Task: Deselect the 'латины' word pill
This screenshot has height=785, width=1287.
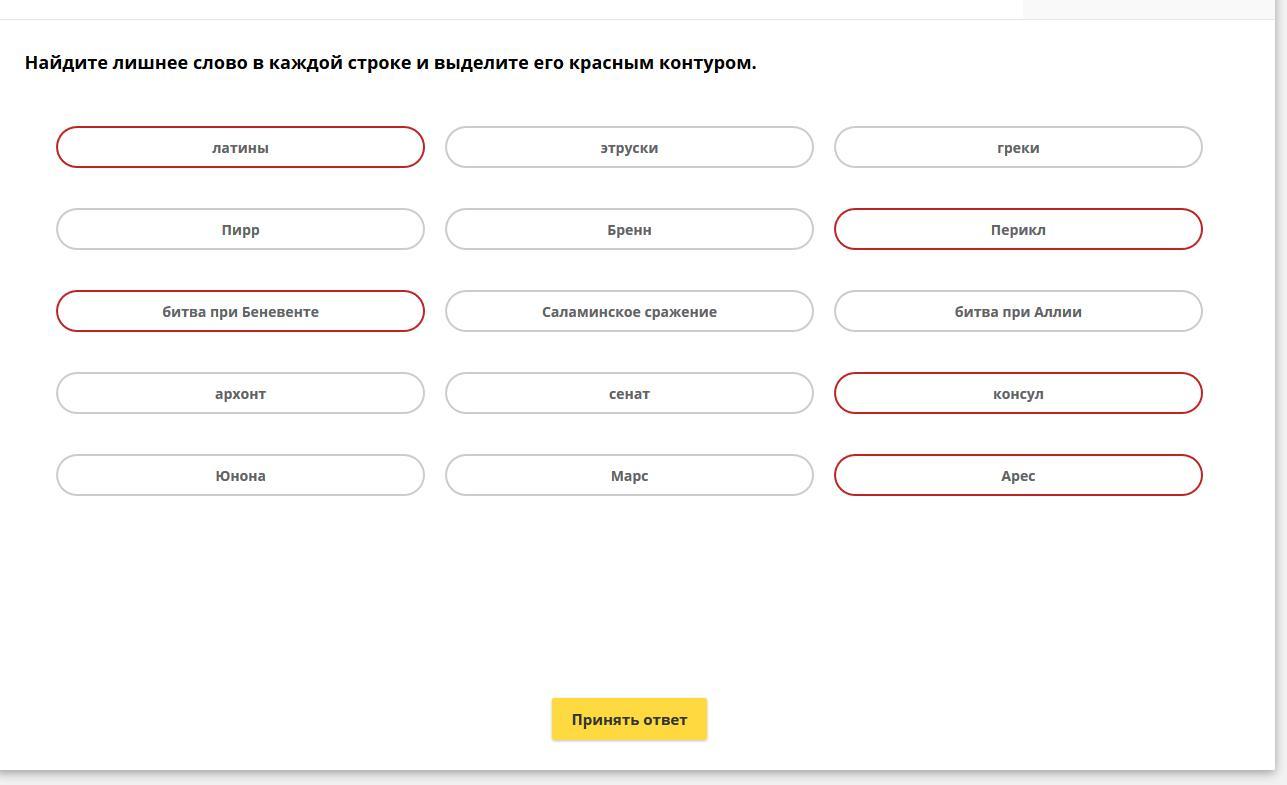Action: click(240, 147)
